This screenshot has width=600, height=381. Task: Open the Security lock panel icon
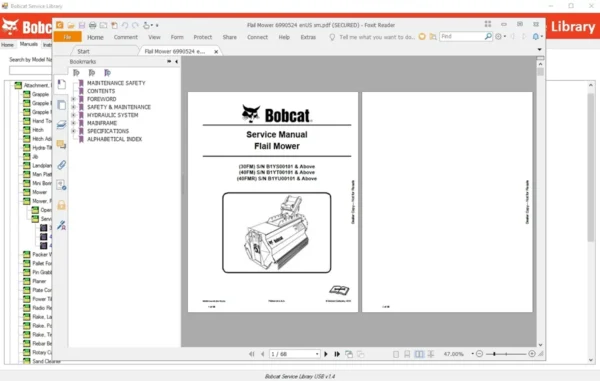click(x=61, y=205)
